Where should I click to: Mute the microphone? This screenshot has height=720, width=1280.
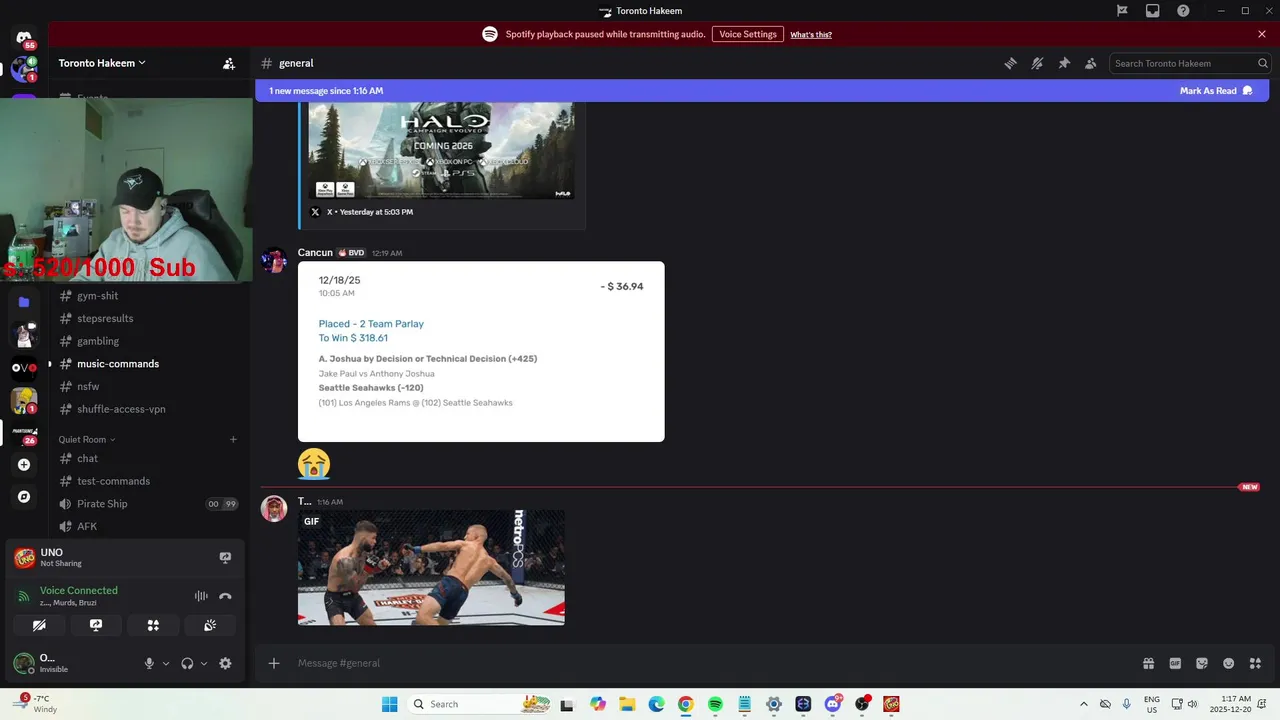[149, 663]
